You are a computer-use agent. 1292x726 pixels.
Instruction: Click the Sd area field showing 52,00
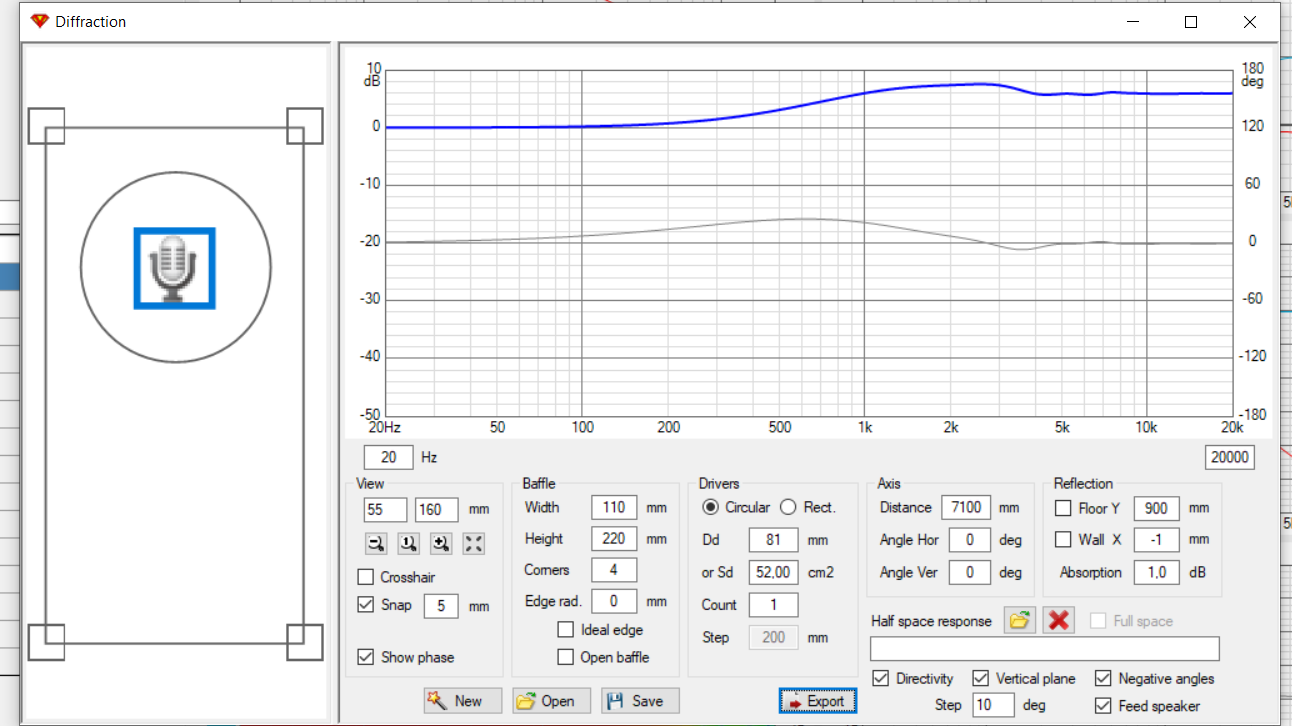(774, 572)
